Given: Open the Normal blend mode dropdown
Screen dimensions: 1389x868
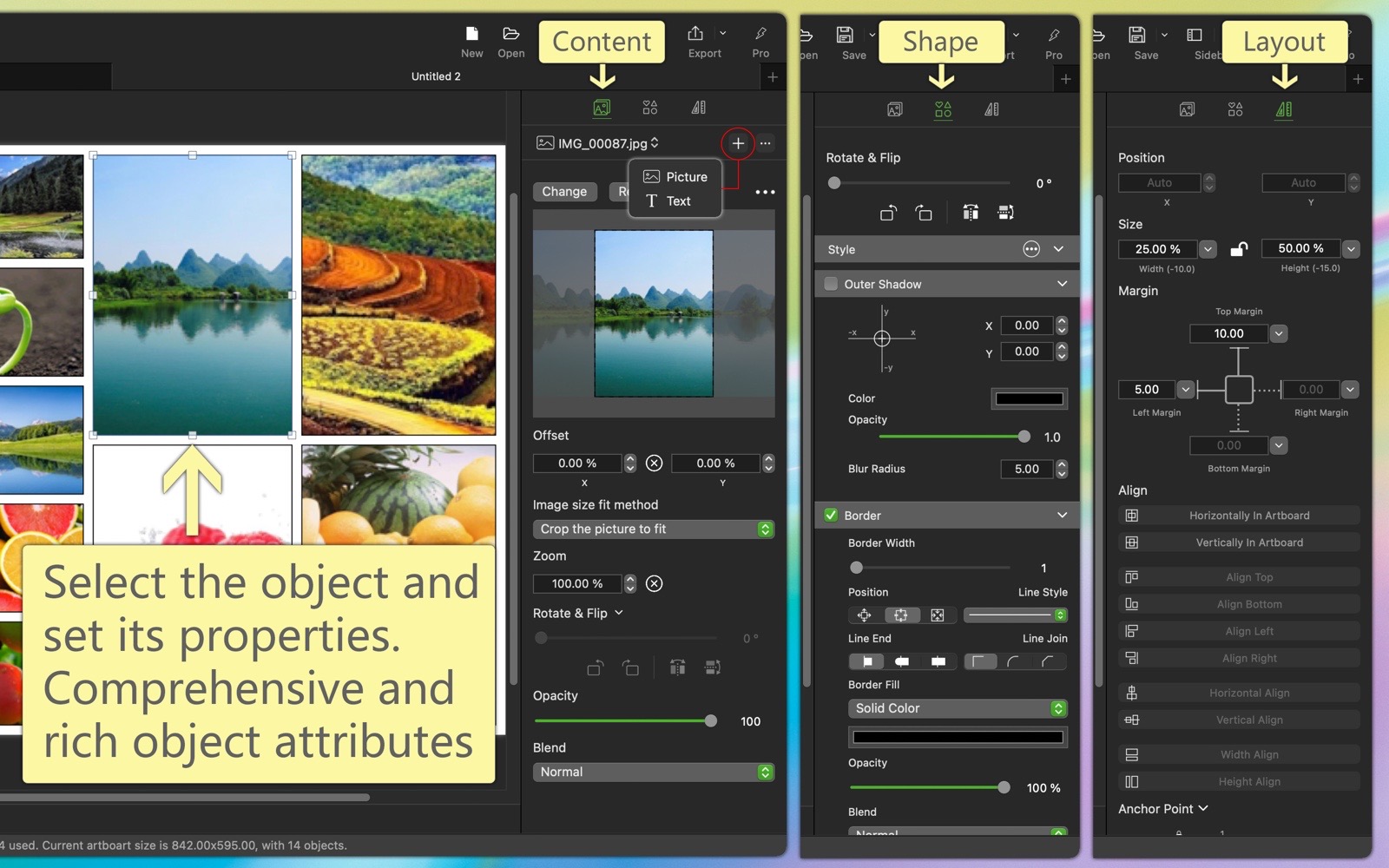Looking at the screenshot, I should 653,772.
